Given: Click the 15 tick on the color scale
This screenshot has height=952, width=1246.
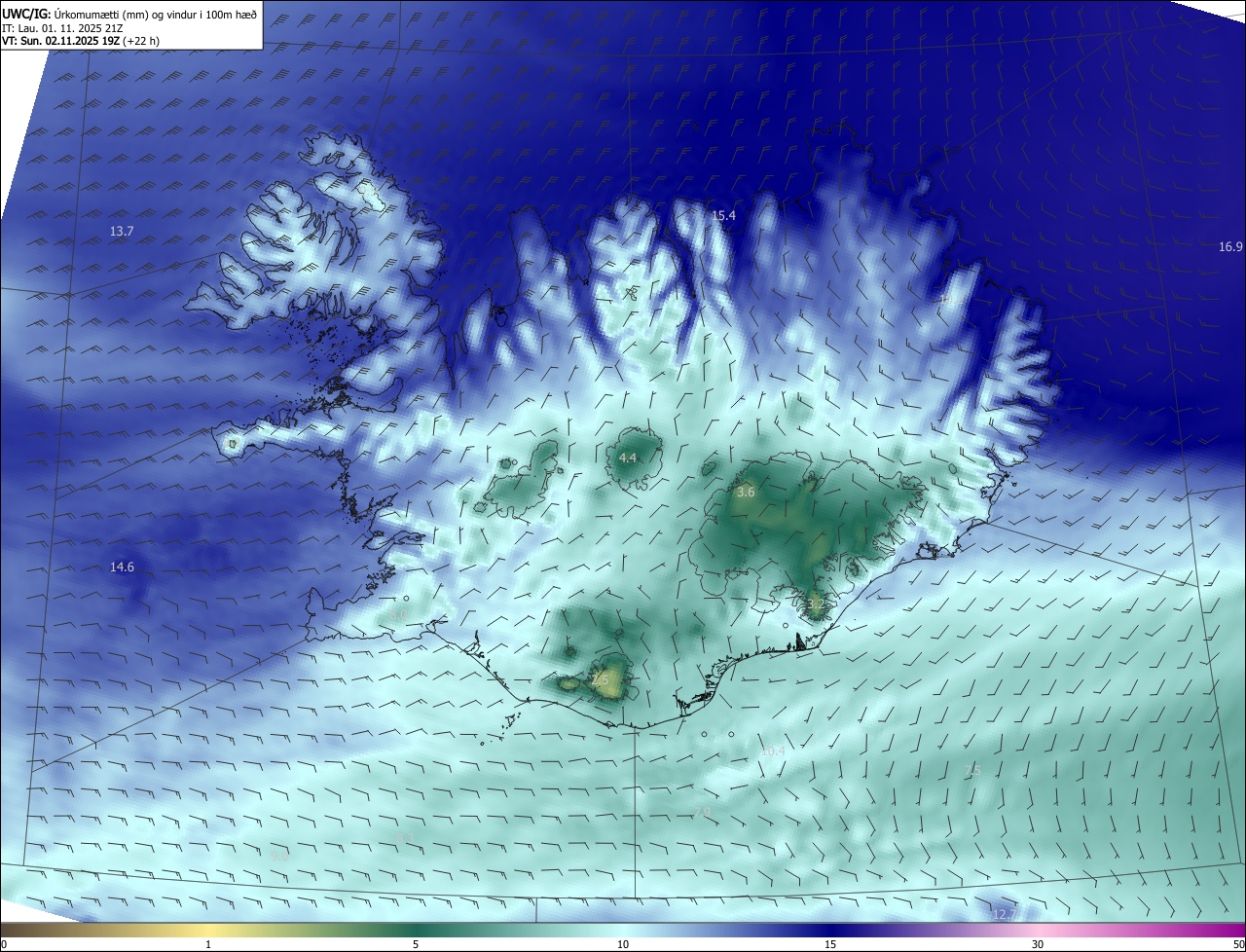Looking at the screenshot, I should [x=830, y=944].
